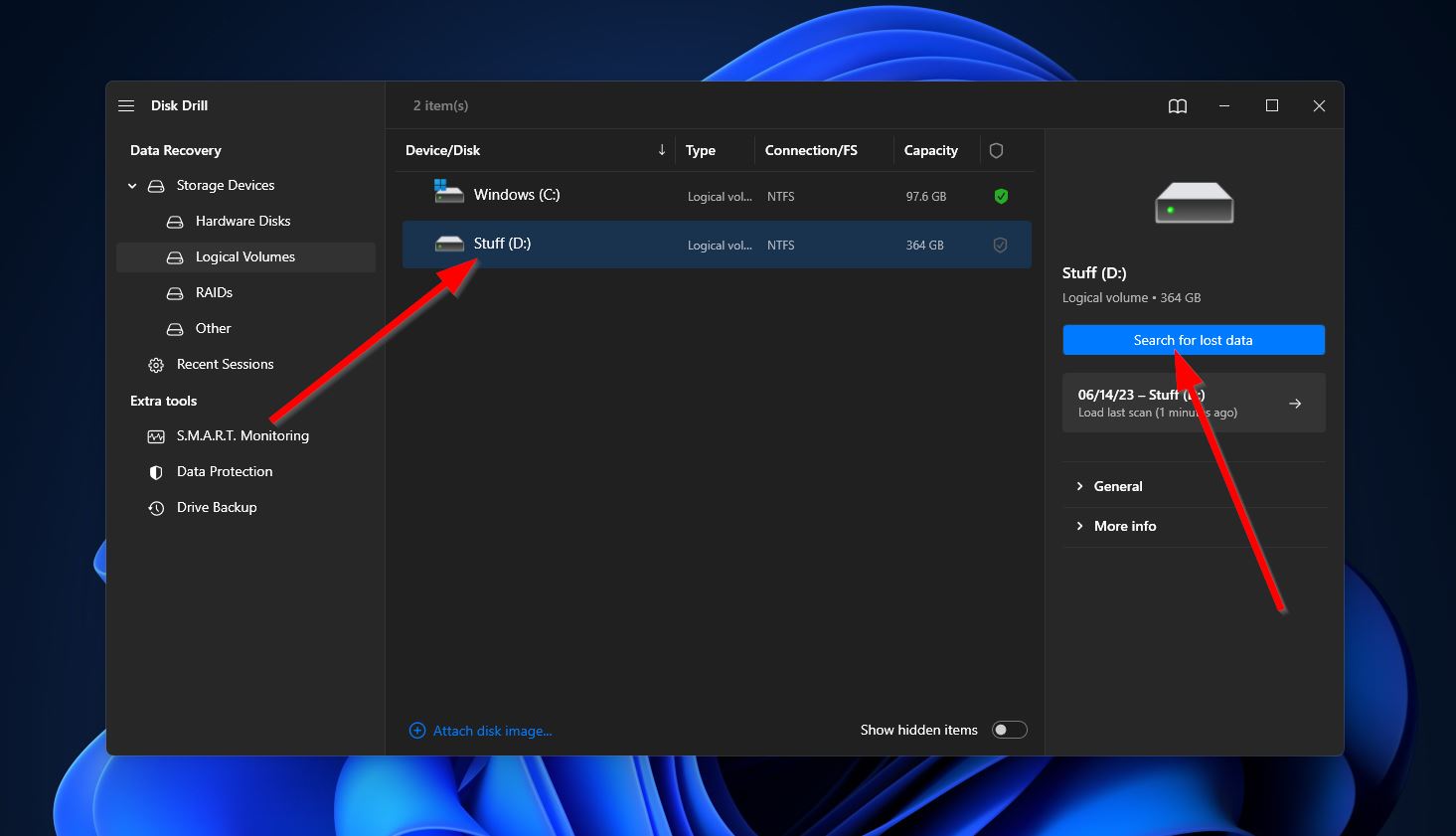Screen dimensions: 1456x836
Task: Open Data Protection tool
Action: point(225,471)
